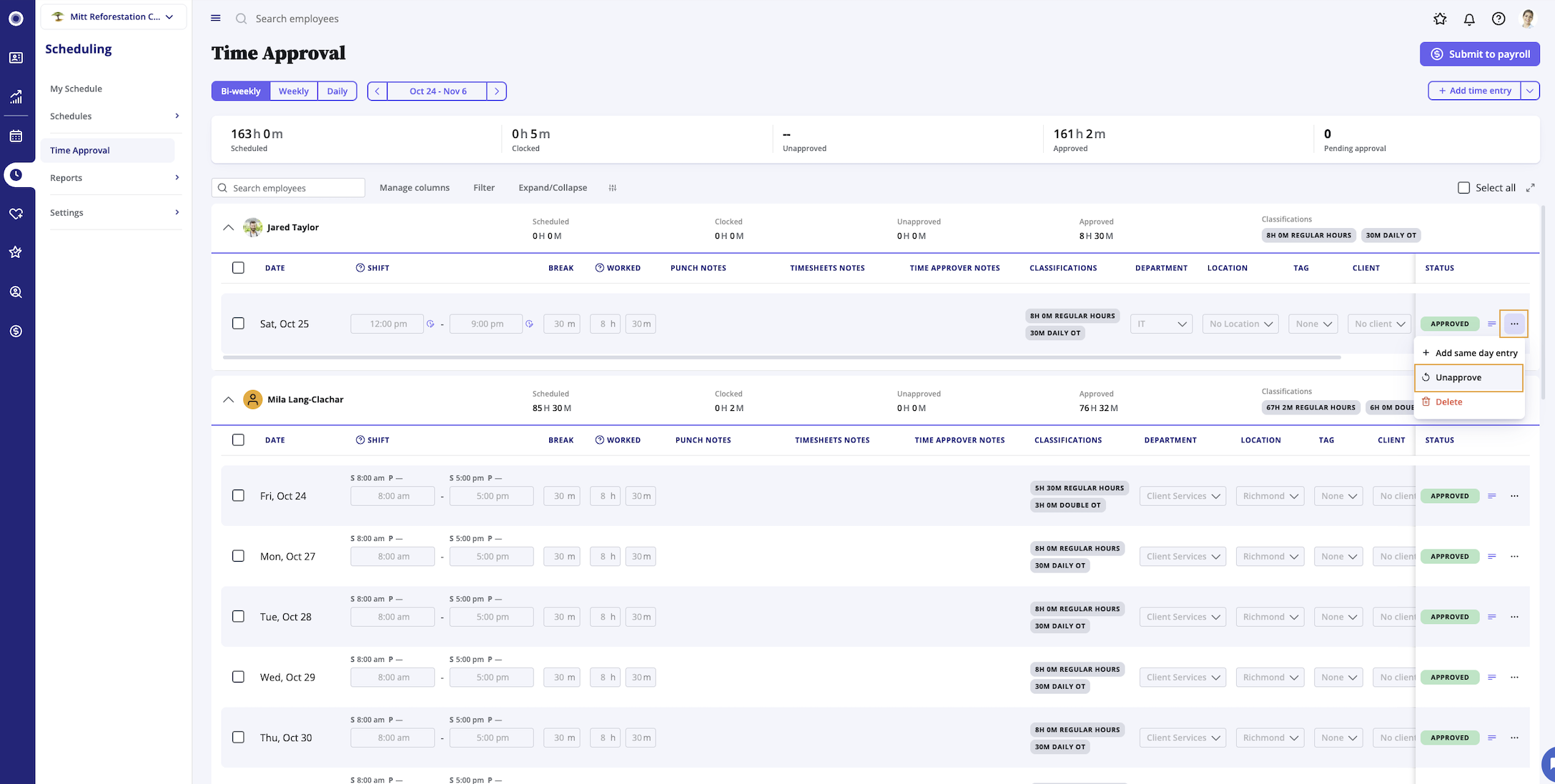
Task: Click the Submit to payroll button
Action: (1479, 54)
